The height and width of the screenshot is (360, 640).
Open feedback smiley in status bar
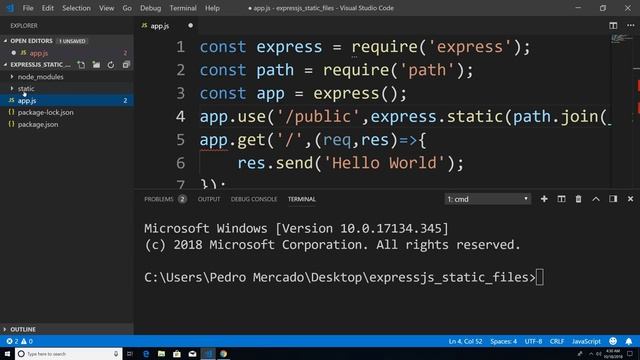point(613,341)
